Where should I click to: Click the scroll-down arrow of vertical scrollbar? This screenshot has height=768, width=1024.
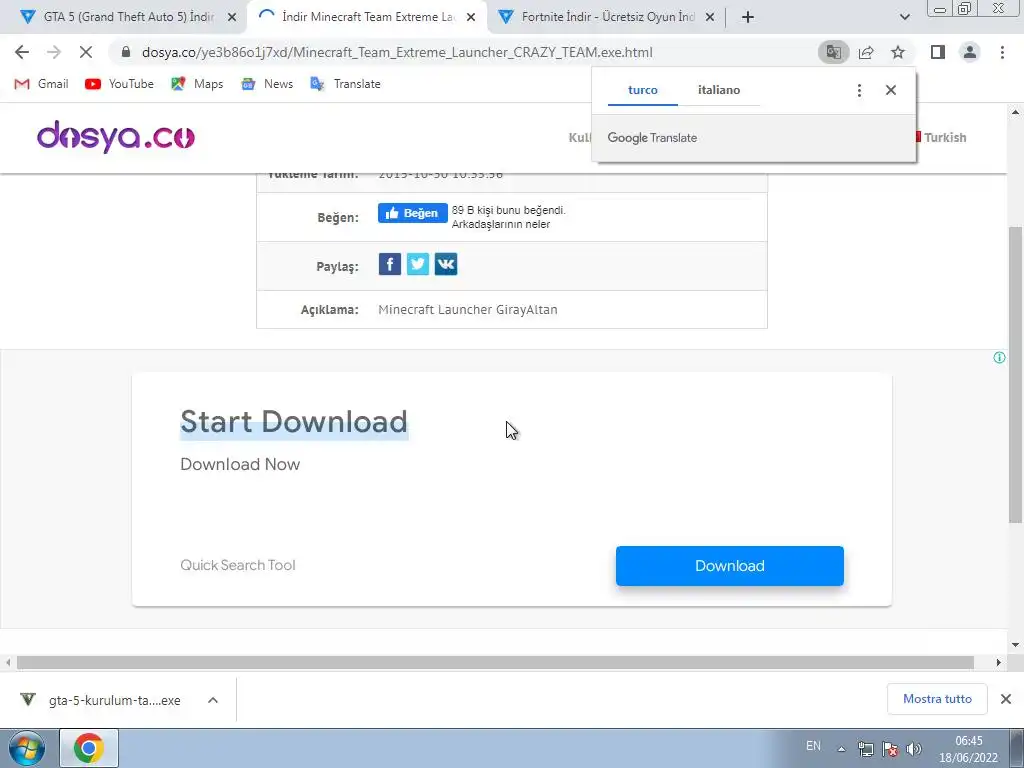point(1016,645)
